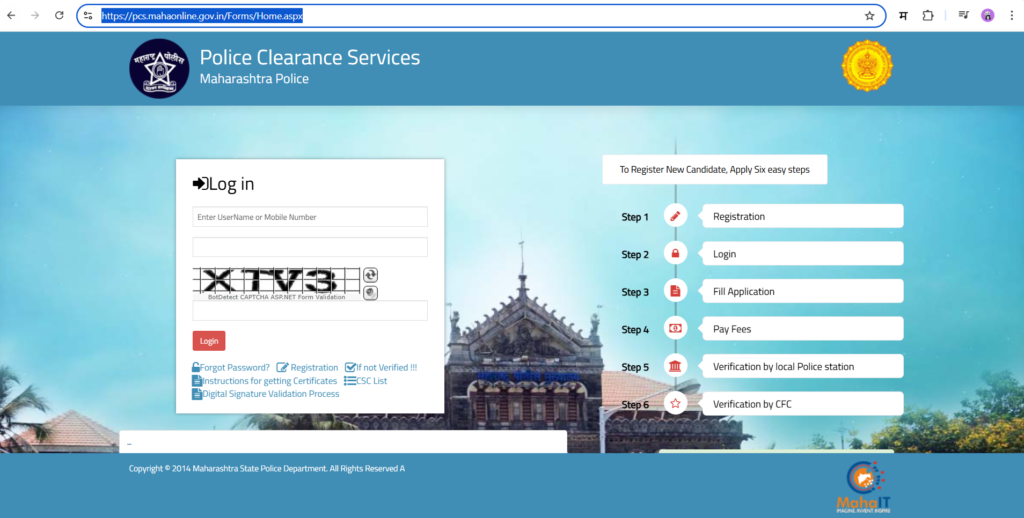Click the Maharashtra Police emblem logo
1024x518 pixels.
(159, 68)
